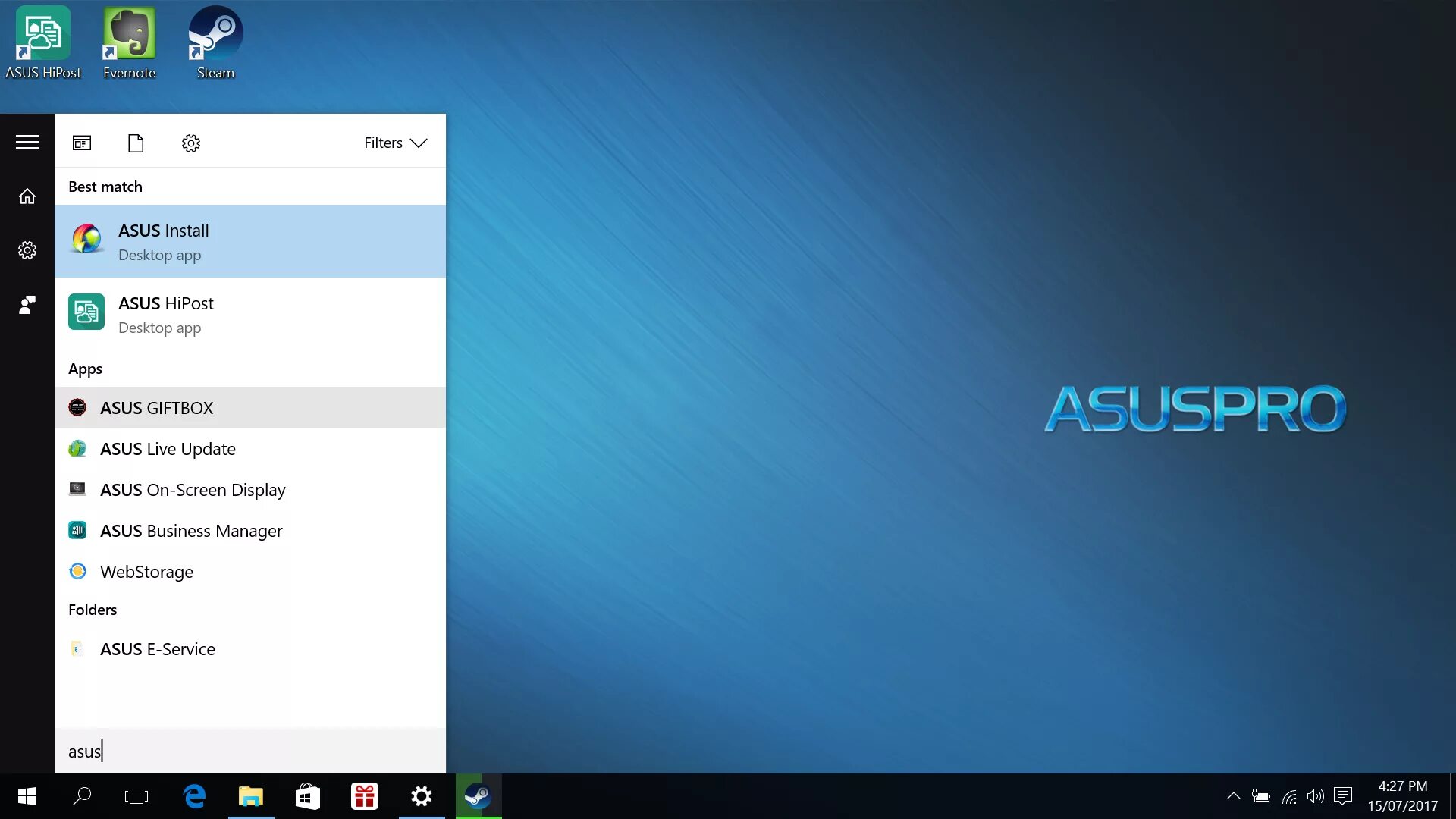Screen dimensions: 1456x819
Task: Open the Settings app in taskbar
Action: 422,796
